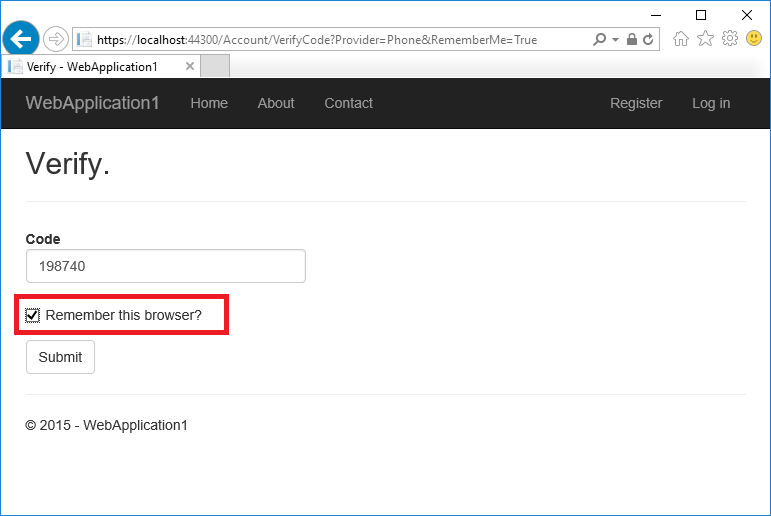Open the Register link
The image size is (771, 516).
636,103
